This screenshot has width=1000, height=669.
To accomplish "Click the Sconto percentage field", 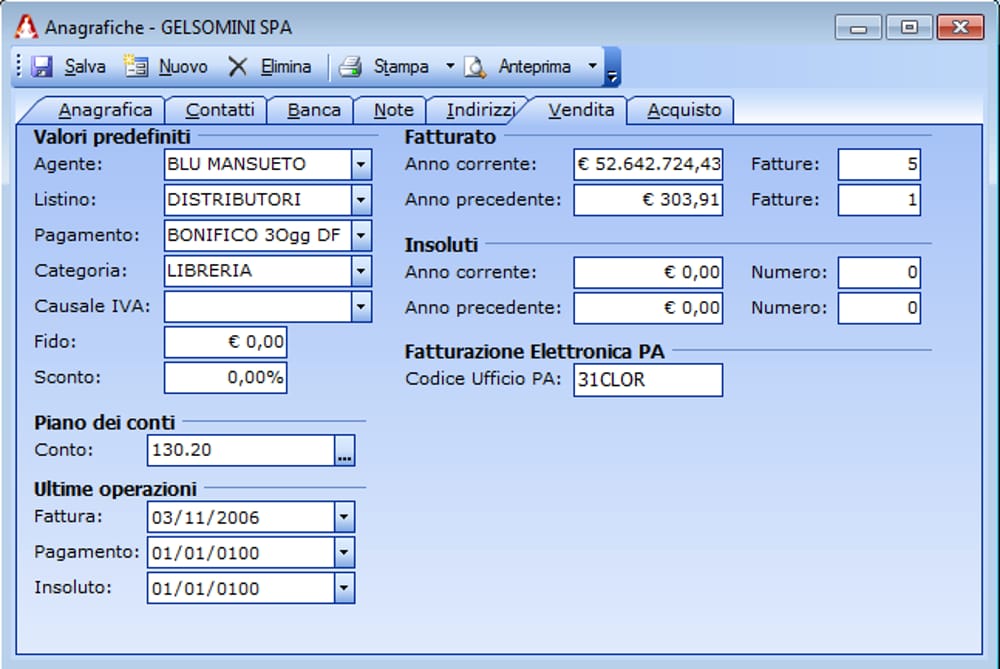I will click(225, 378).
